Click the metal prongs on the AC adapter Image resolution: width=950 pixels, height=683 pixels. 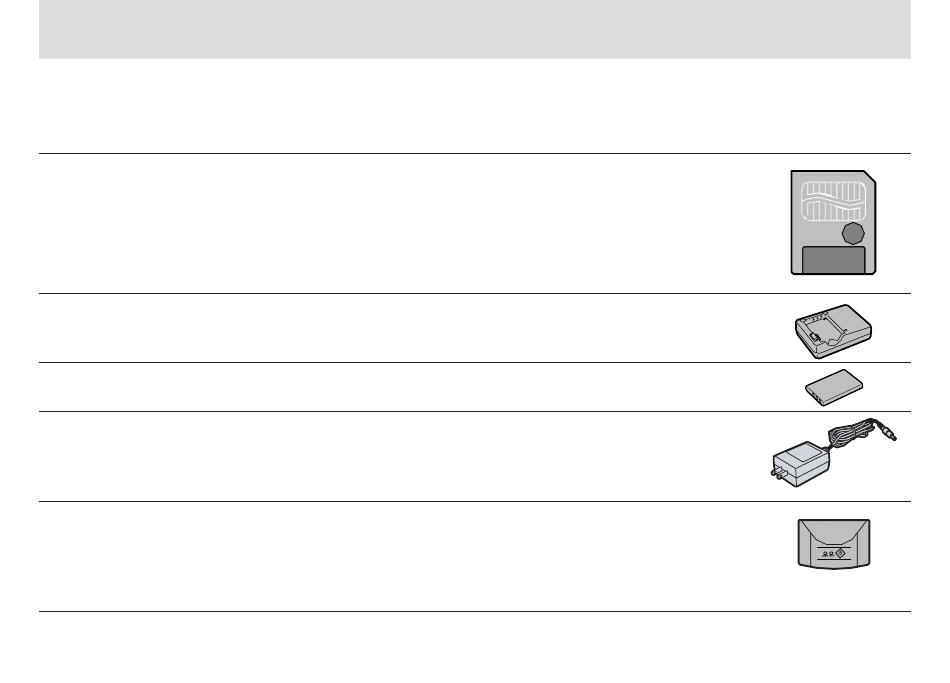pos(779,473)
